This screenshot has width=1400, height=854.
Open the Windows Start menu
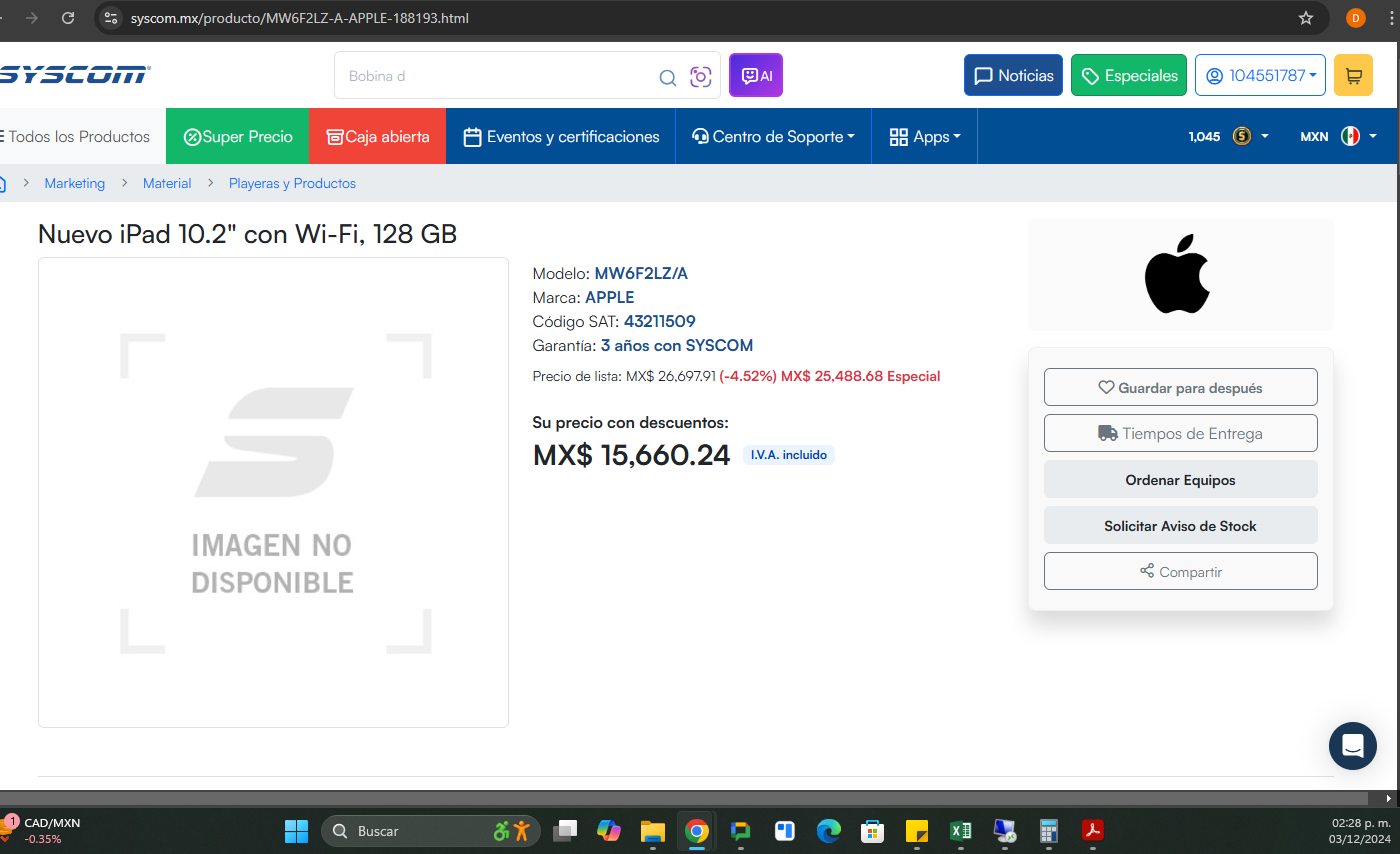(x=296, y=831)
